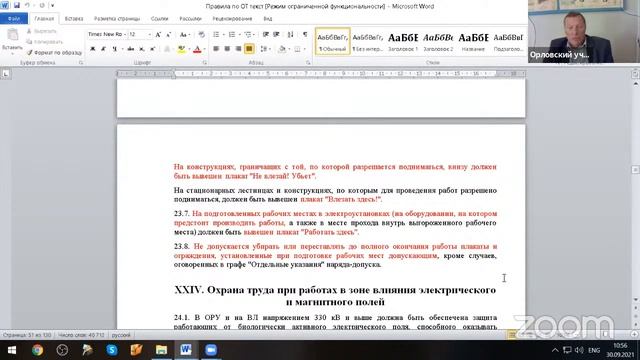The width and height of the screenshot is (640, 360).
Task: Click the ENG input language indicator
Action: [x=594, y=350]
